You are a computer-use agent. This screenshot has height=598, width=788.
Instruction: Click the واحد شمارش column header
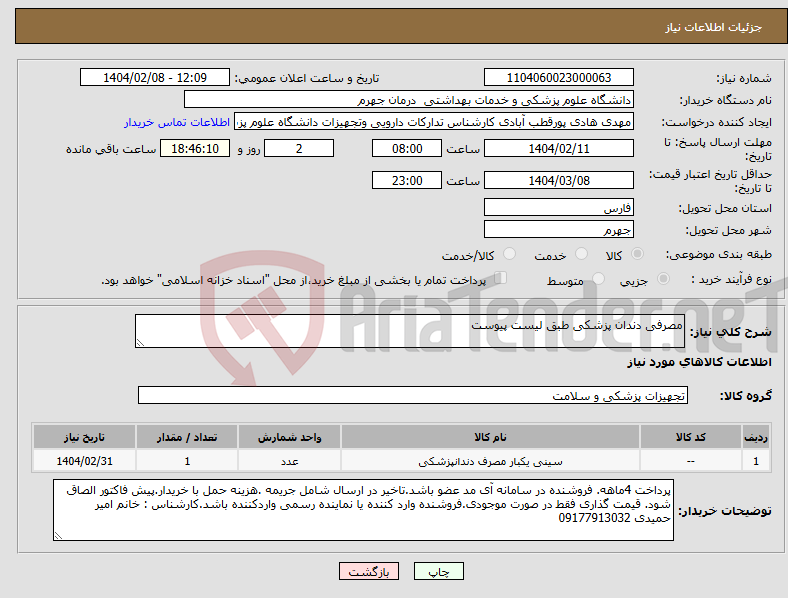(x=289, y=437)
